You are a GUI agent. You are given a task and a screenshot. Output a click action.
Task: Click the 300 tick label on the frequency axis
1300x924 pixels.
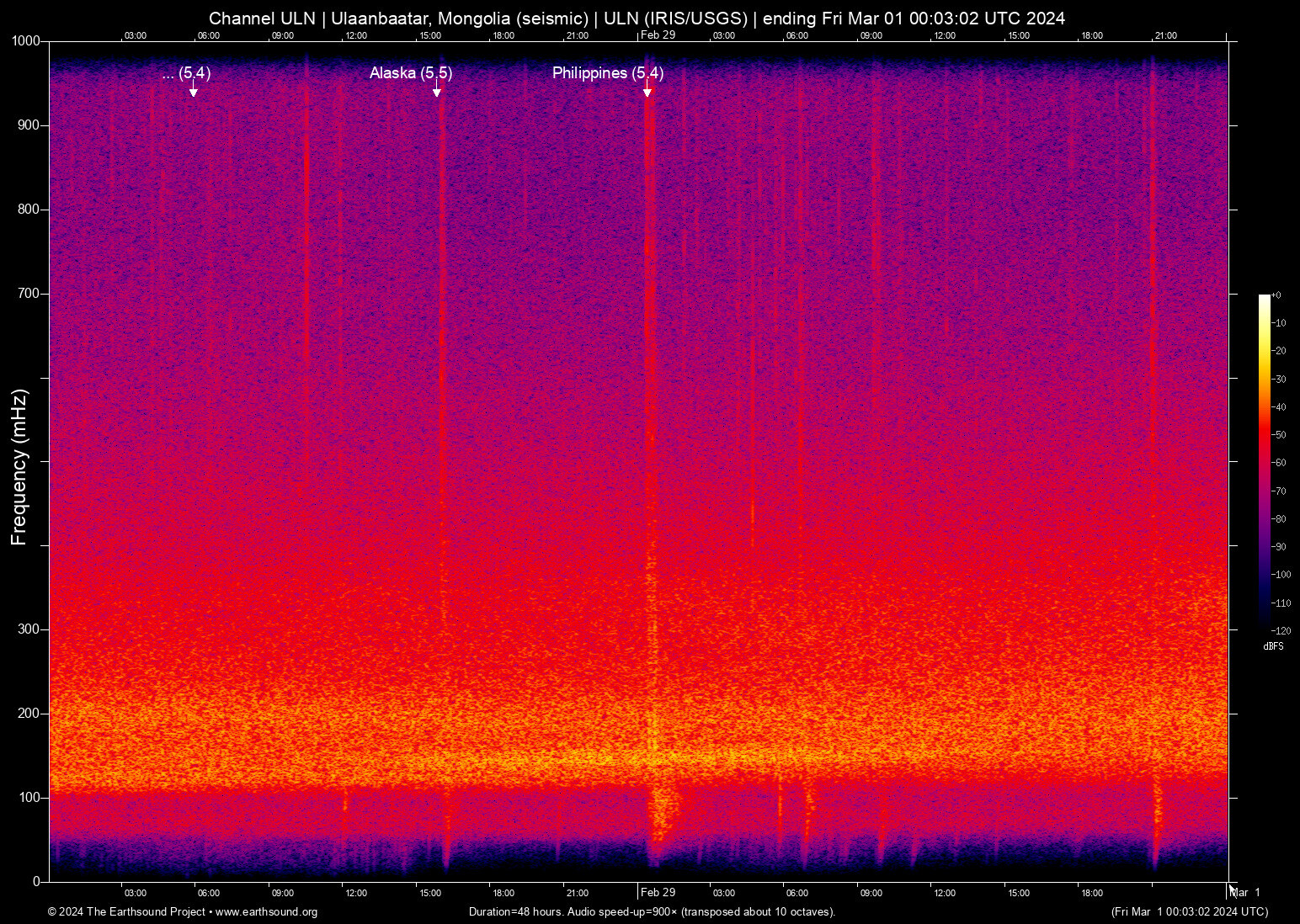point(29,629)
